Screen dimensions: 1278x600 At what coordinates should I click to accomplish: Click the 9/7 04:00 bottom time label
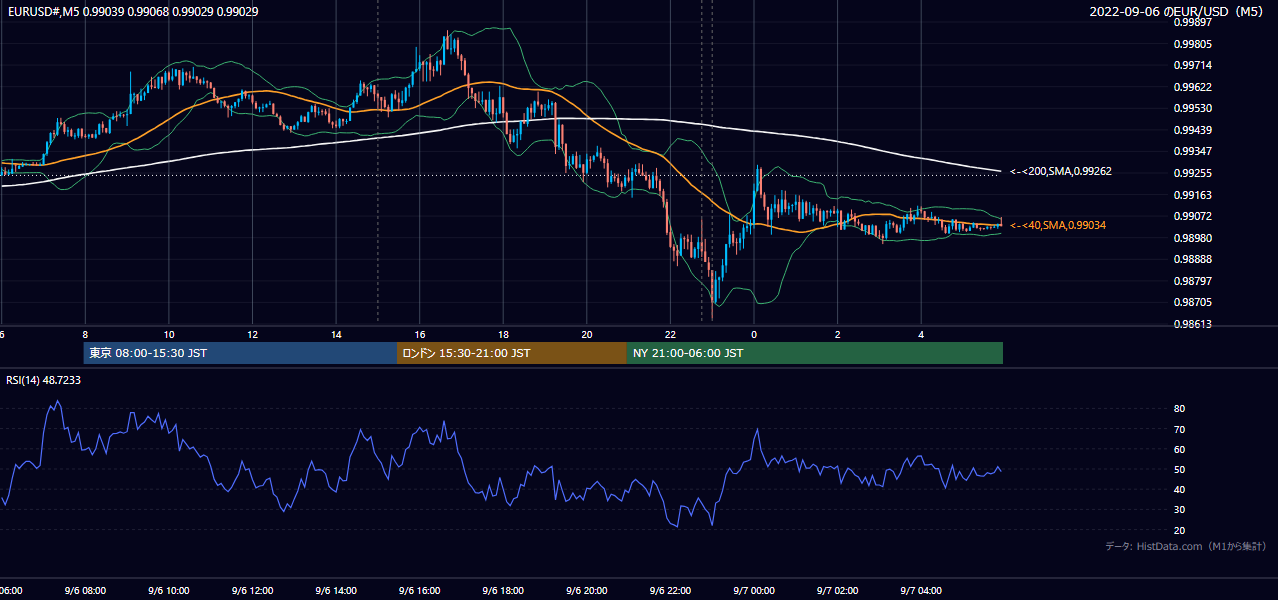[x=921, y=591]
